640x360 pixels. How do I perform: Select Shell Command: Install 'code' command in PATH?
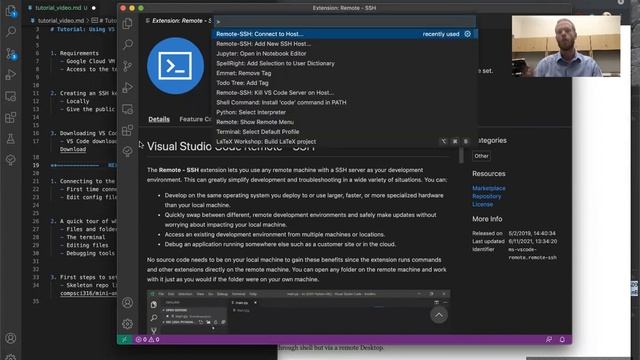(x=344, y=102)
